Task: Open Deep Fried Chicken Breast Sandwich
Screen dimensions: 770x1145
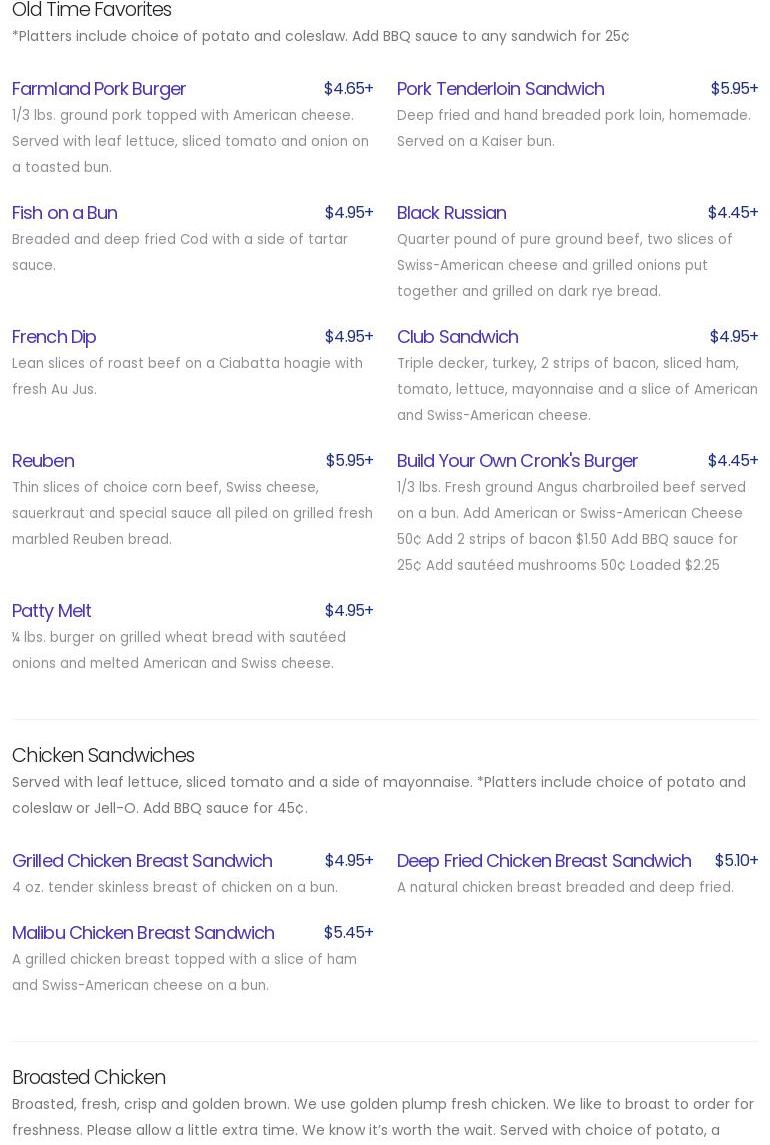Action: 544,861
